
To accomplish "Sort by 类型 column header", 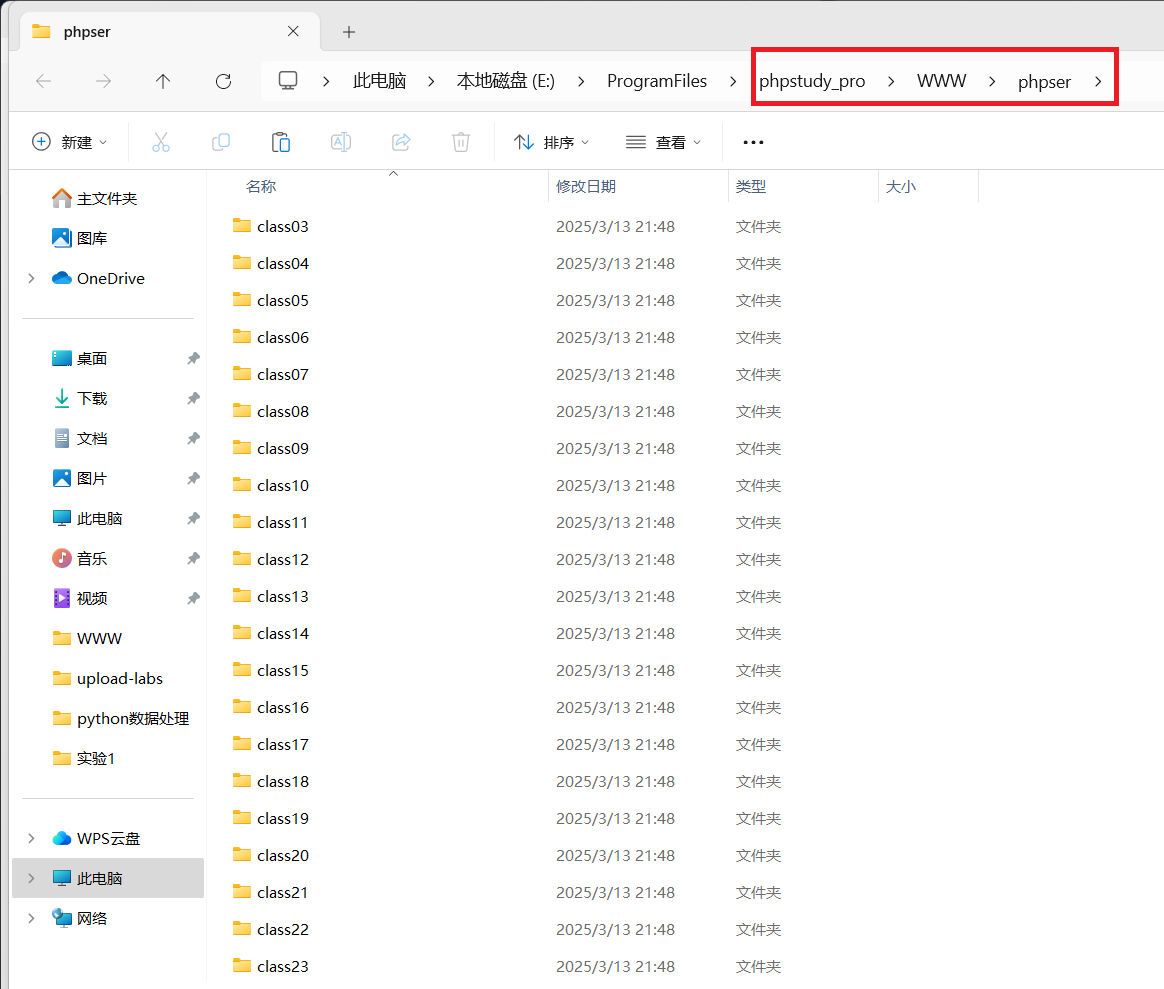I will pyautogui.click(x=751, y=186).
